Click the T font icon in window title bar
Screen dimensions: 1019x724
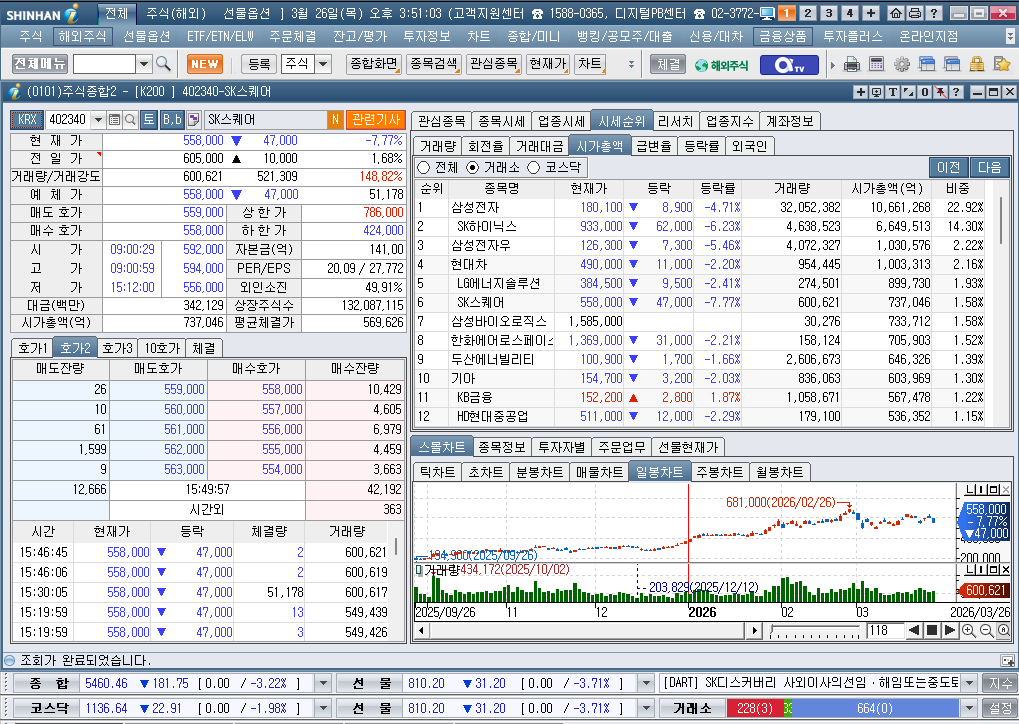coord(893,92)
